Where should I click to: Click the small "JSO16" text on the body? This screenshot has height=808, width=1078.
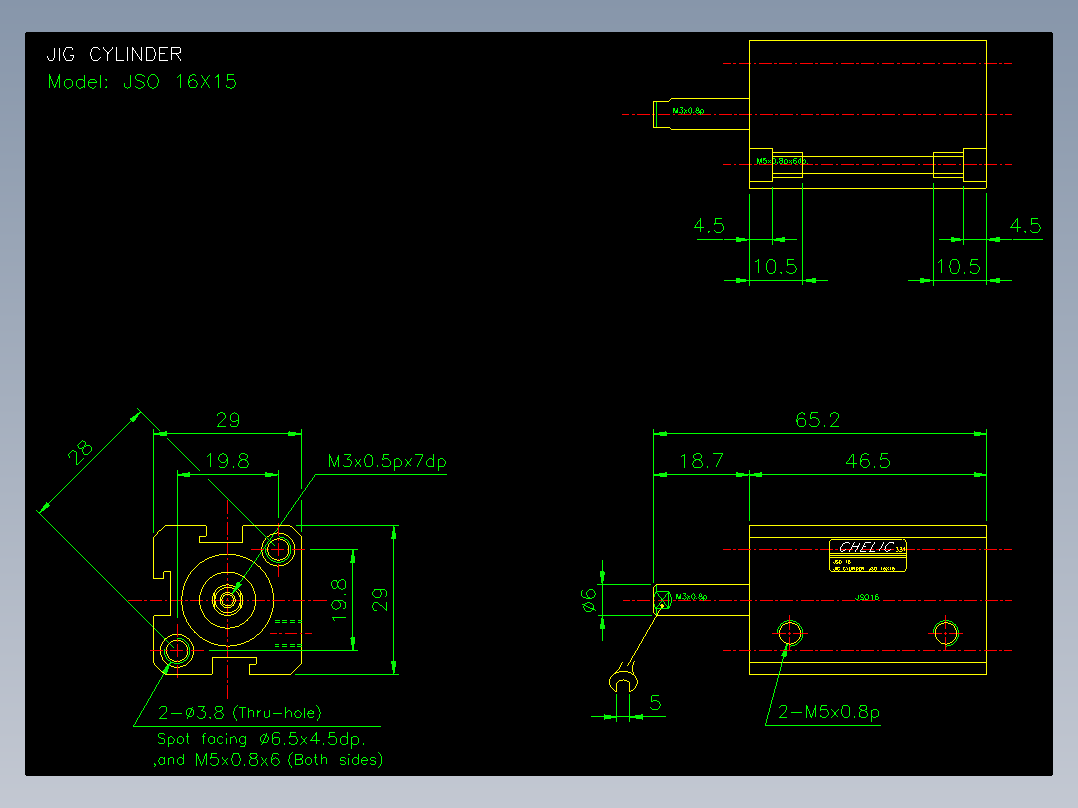[867, 598]
